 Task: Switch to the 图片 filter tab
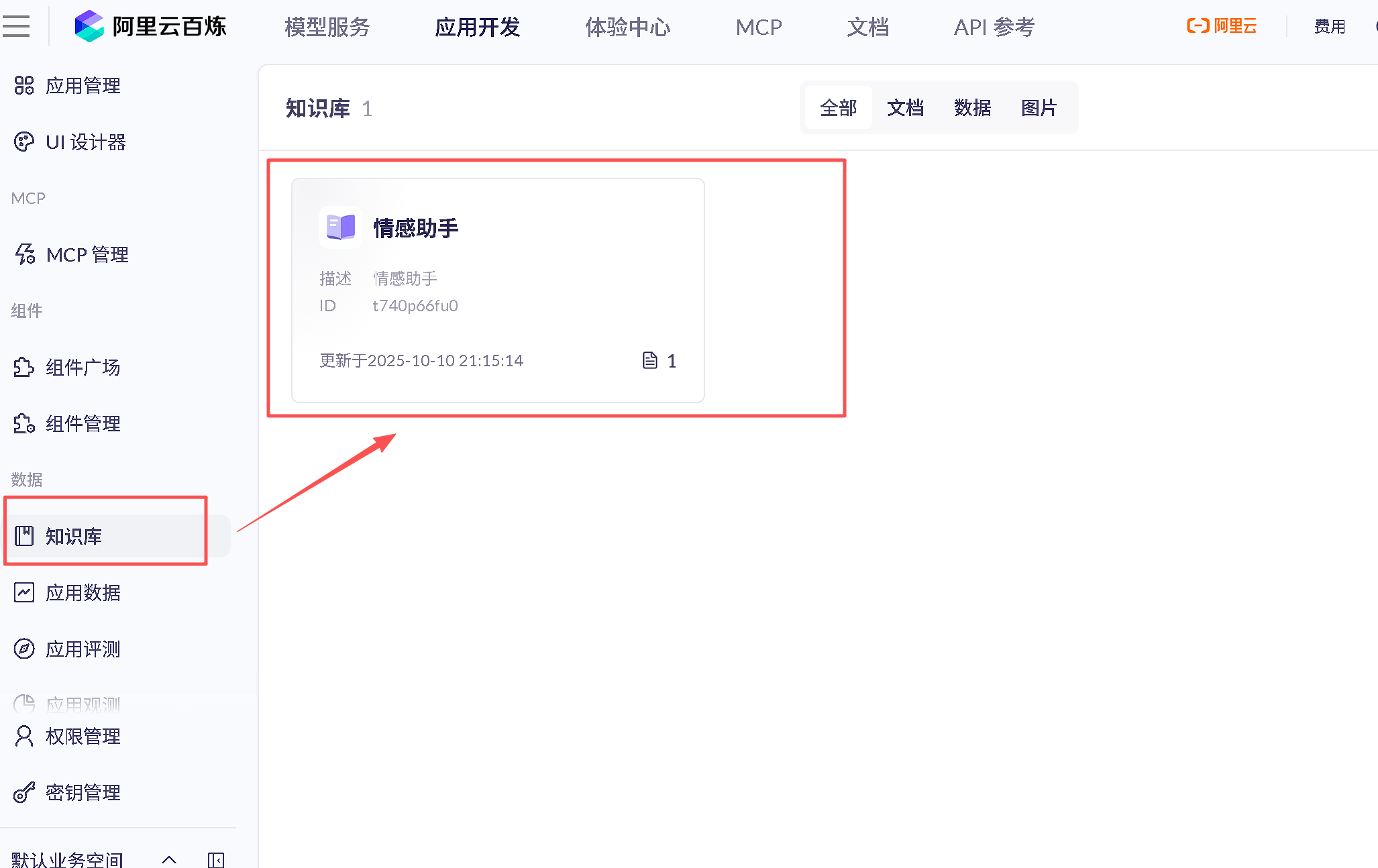coord(1039,107)
